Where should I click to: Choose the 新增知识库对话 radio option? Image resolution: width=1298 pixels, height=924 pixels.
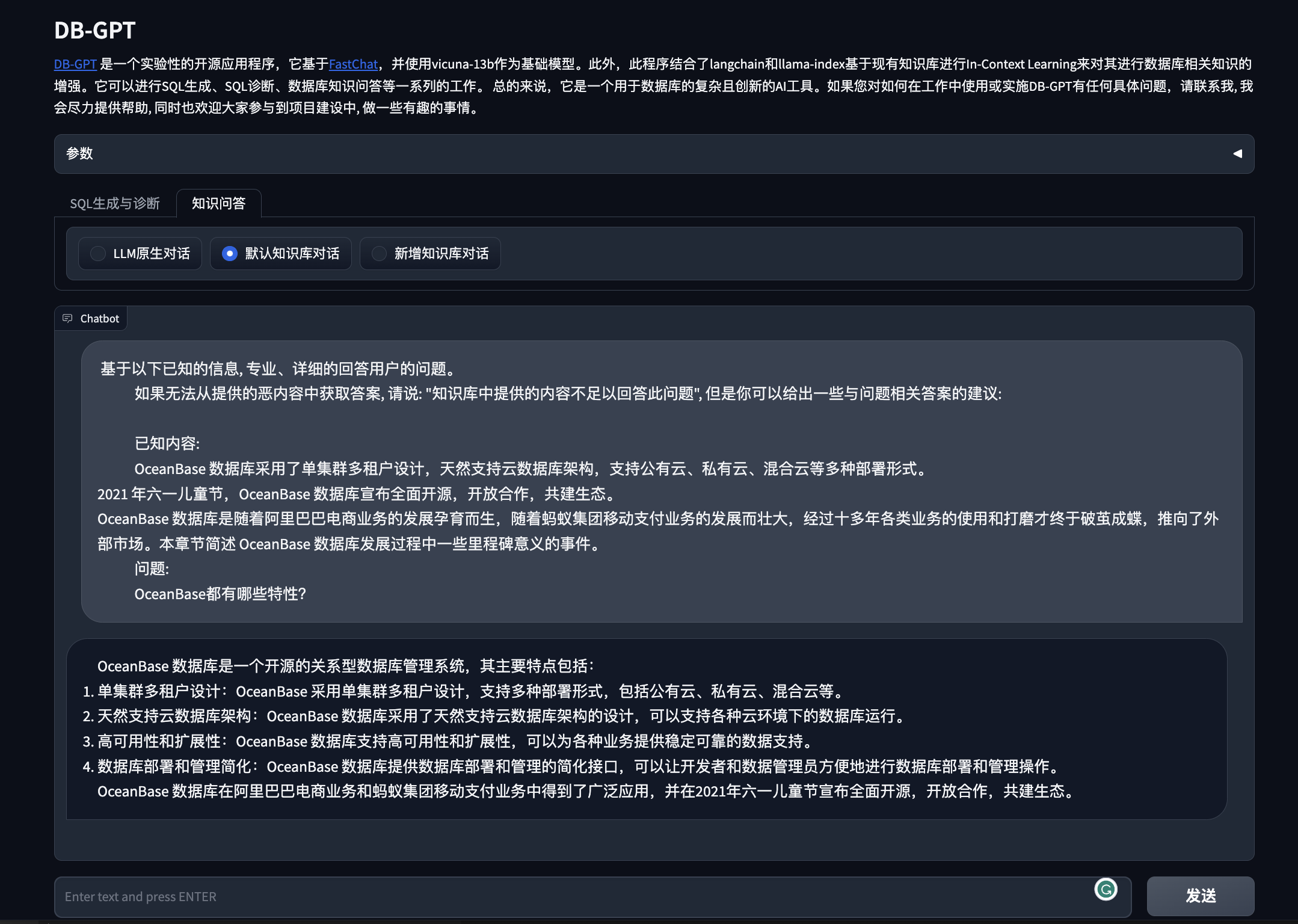pyautogui.click(x=379, y=253)
